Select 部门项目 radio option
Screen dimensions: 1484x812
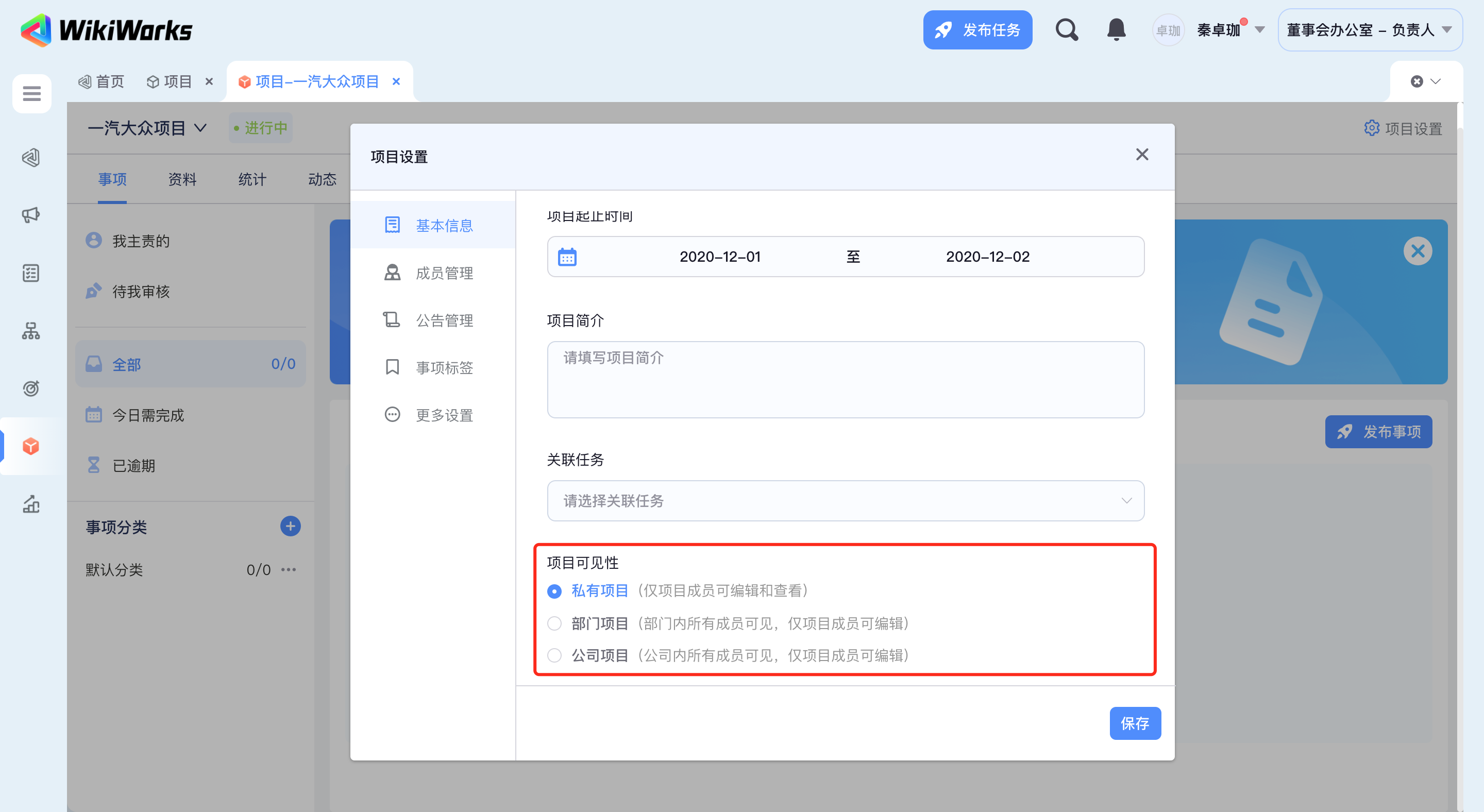pyautogui.click(x=554, y=624)
